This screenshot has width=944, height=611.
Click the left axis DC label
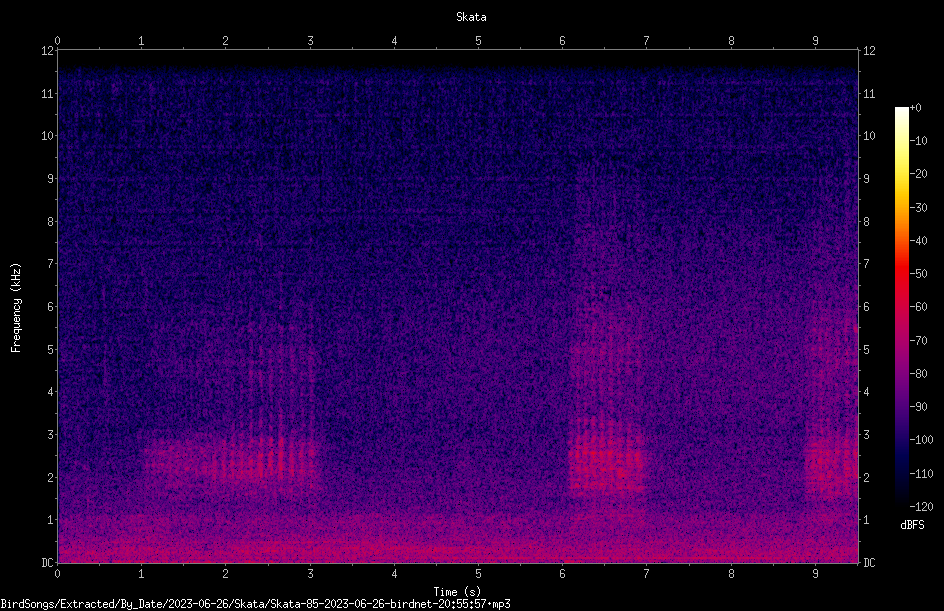(x=47, y=563)
